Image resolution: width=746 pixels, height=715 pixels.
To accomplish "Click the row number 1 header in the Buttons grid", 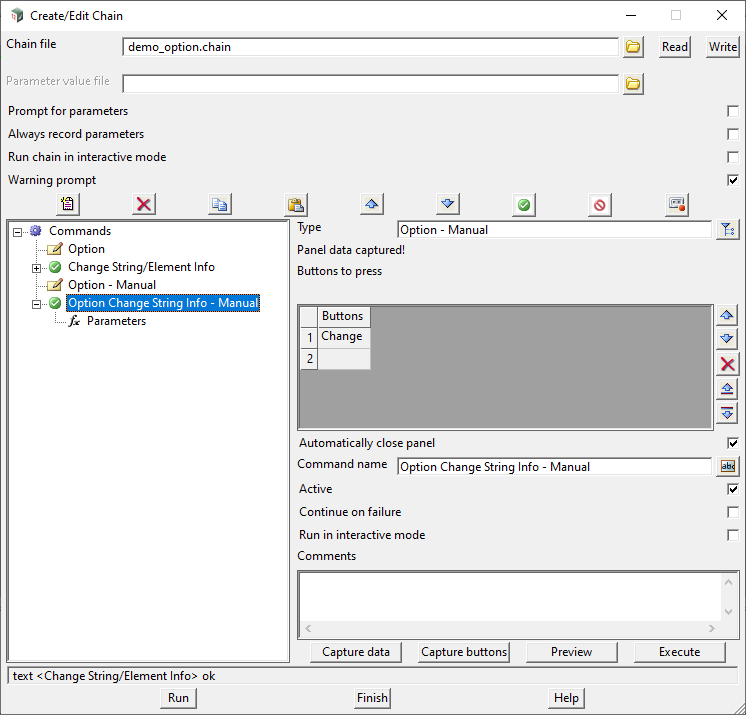I will pos(309,337).
